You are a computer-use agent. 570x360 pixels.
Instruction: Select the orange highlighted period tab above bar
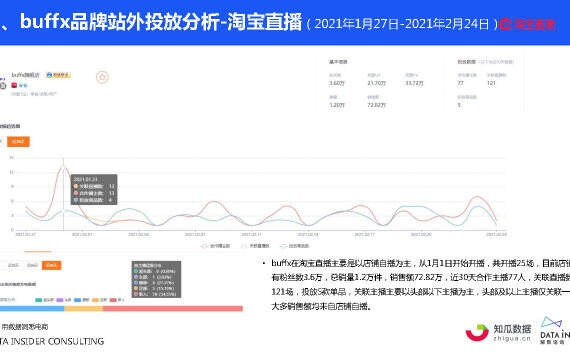[51, 265]
